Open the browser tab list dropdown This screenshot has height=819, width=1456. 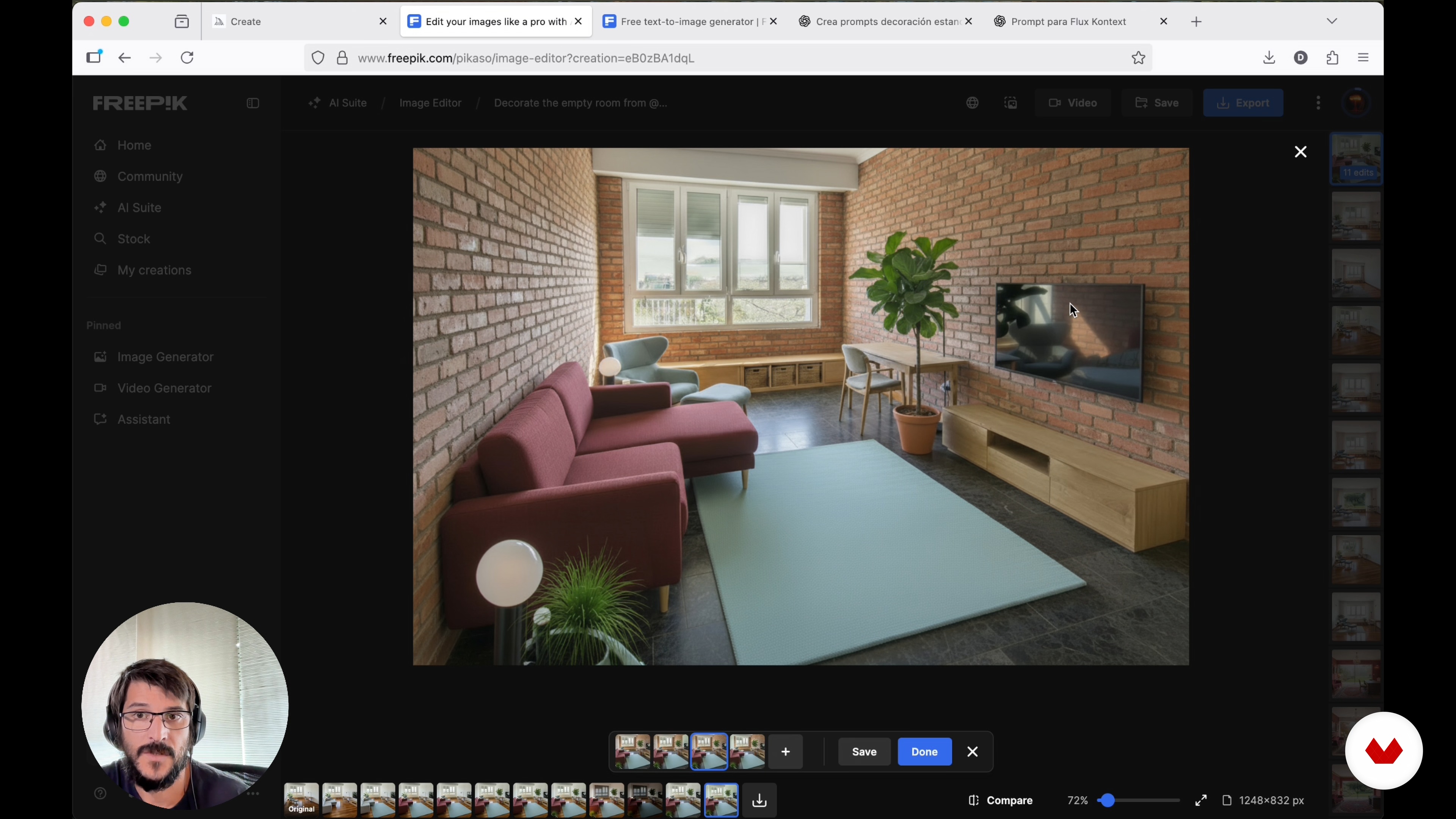(1332, 22)
